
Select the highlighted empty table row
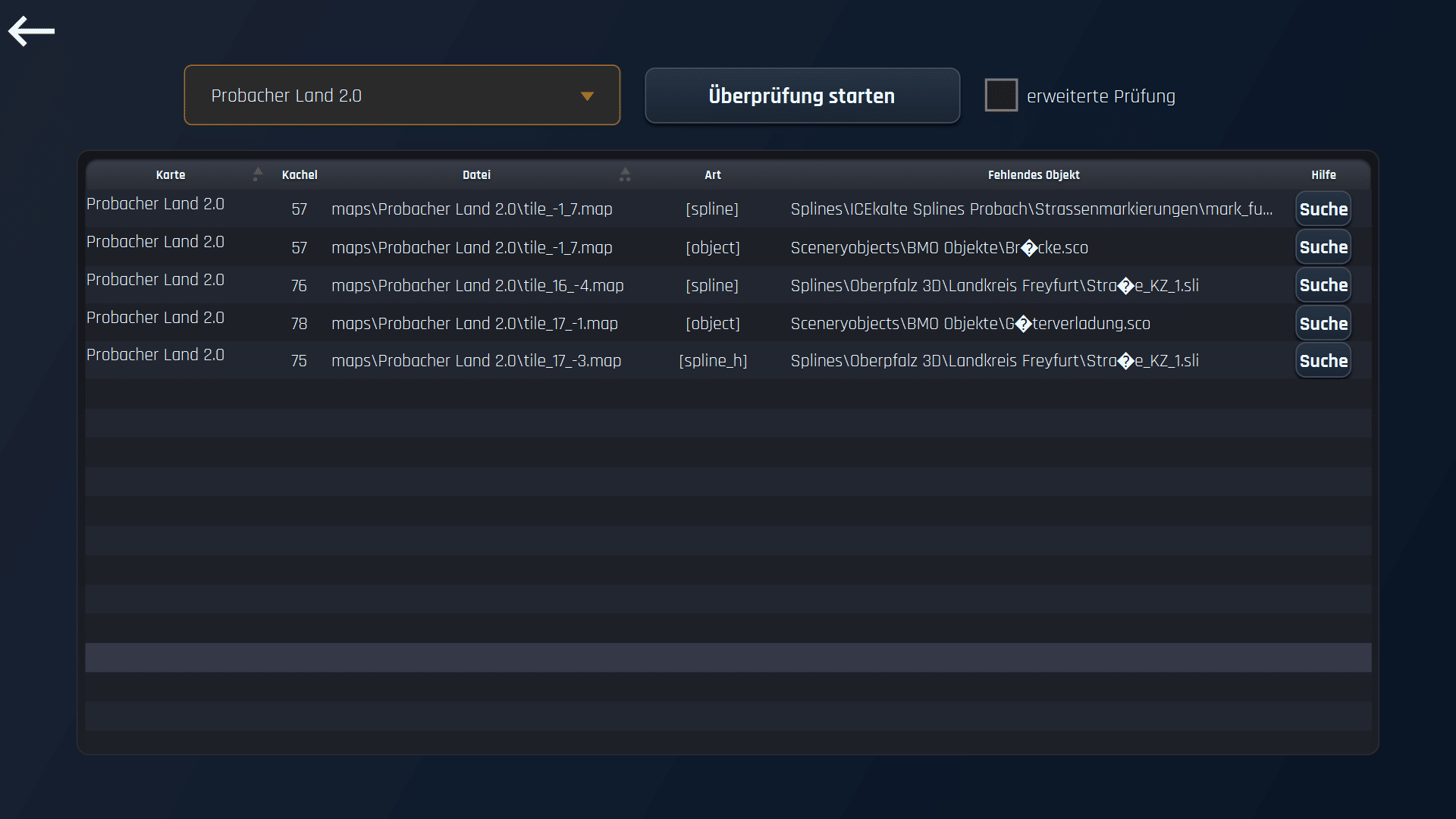pos(728,657)
